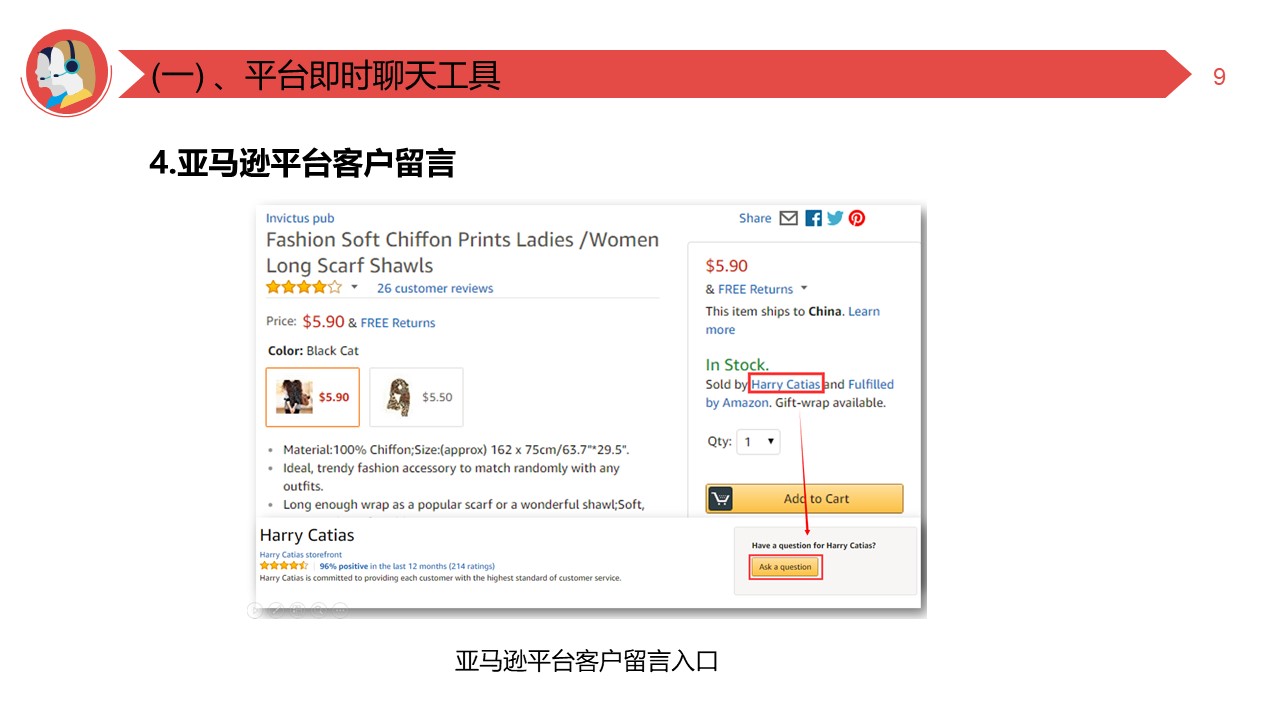Open the Harry Catias storefront link
This screenshot has height=720, width=1280.
tap(301, 554)
